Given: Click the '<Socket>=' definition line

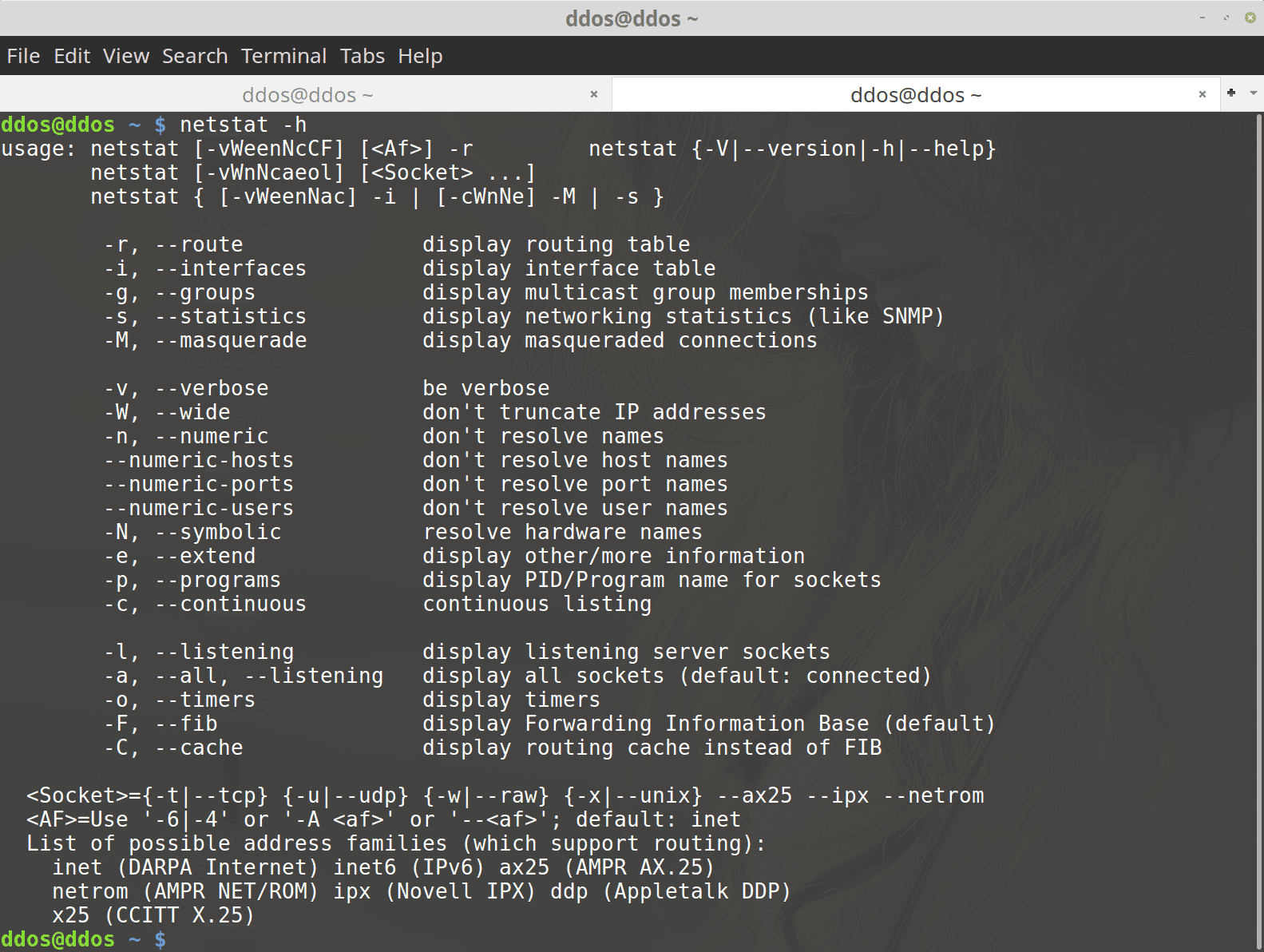Looking at the screenshot, I should click(505, 795).
